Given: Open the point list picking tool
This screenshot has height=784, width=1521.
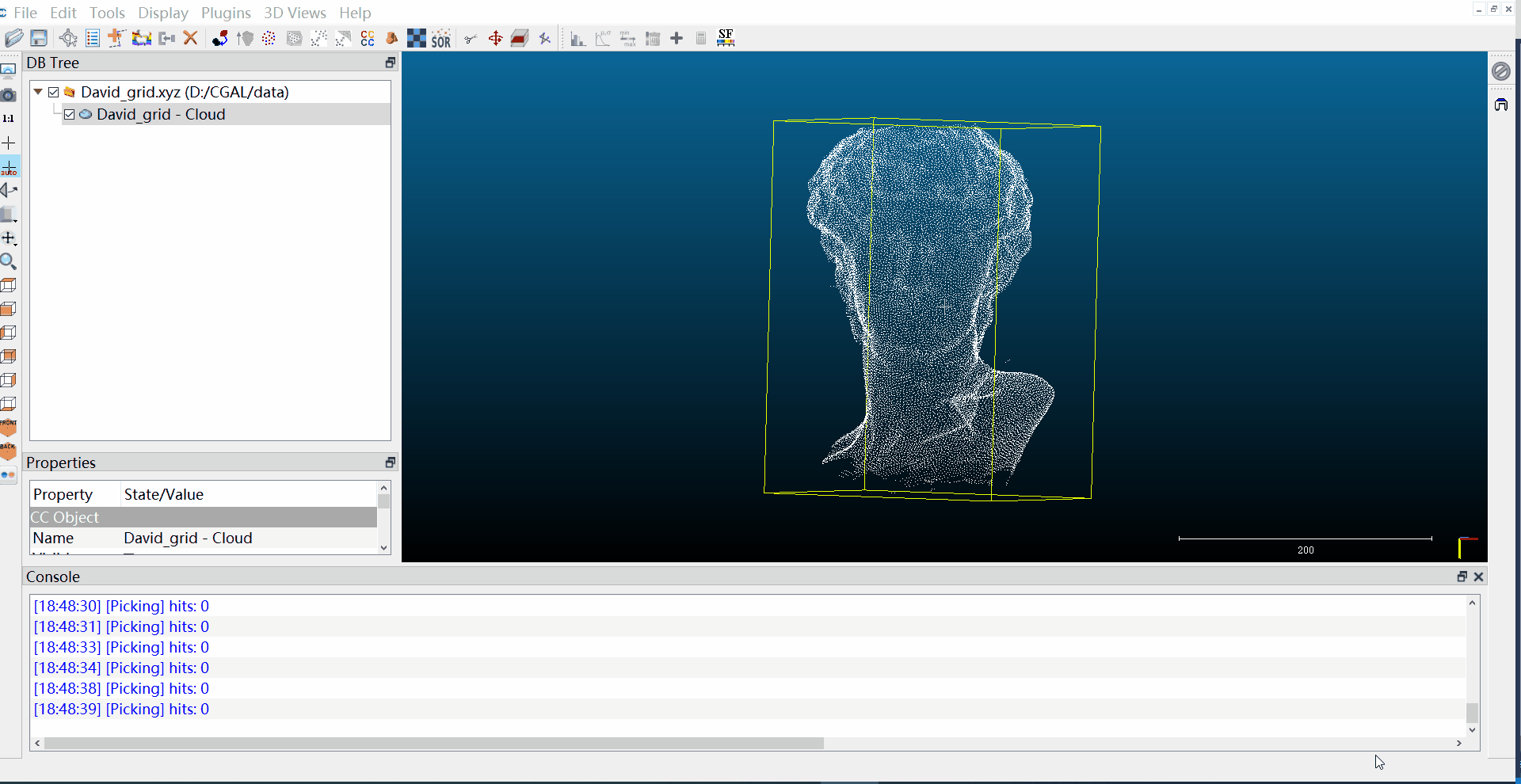Looking at the screenshot, I should point(93,38).
